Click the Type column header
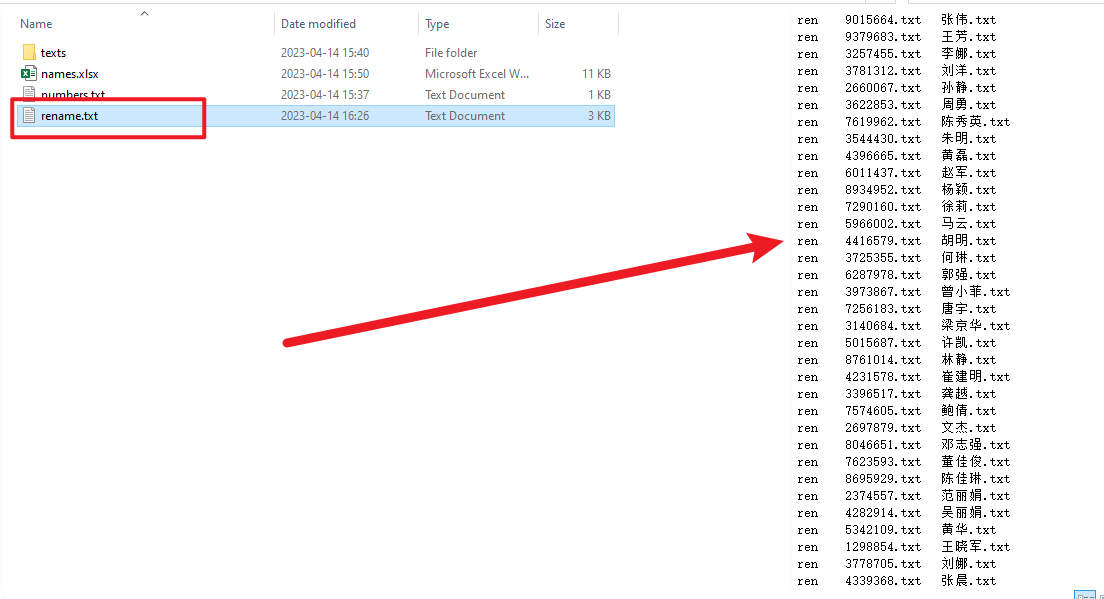The height and width of the screenshot is (599, 1104). [437, 24]
